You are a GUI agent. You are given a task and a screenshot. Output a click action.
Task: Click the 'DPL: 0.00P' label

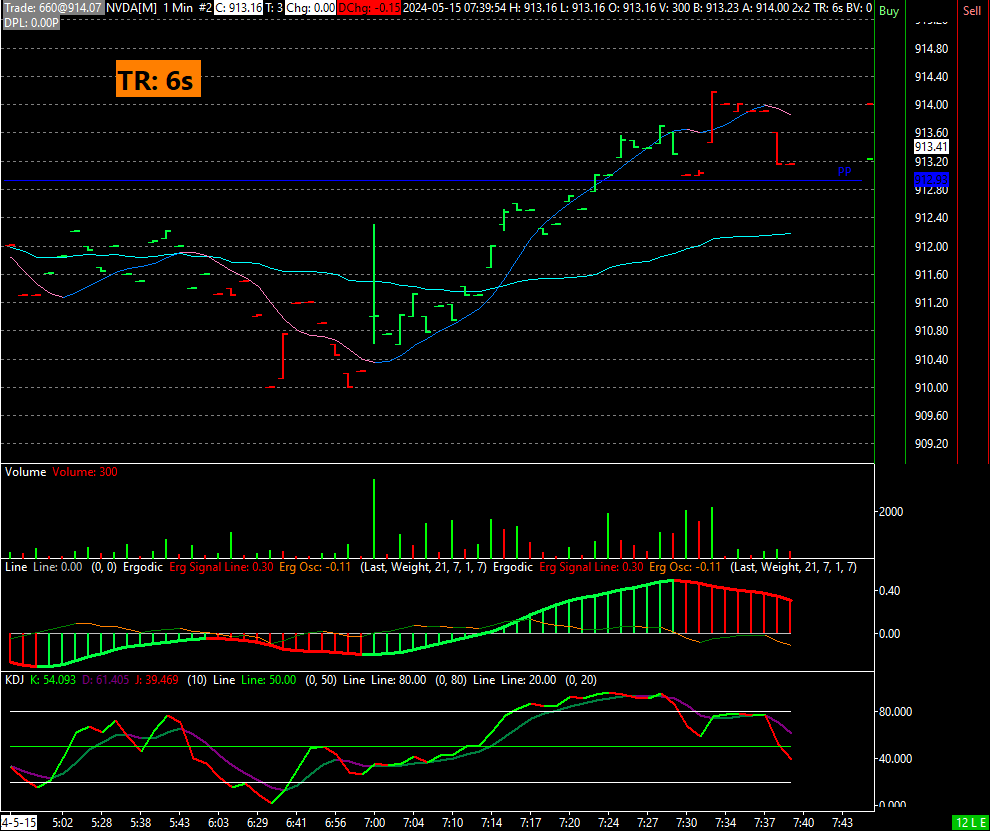coord(32,22)
